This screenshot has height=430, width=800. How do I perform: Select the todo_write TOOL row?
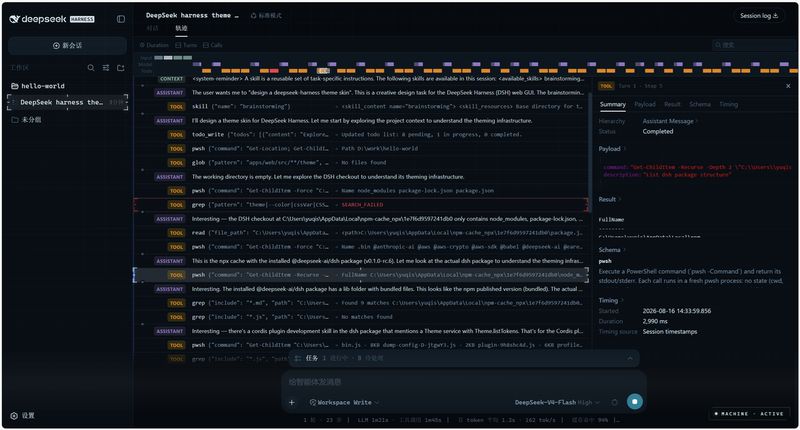tap(361, 135)
